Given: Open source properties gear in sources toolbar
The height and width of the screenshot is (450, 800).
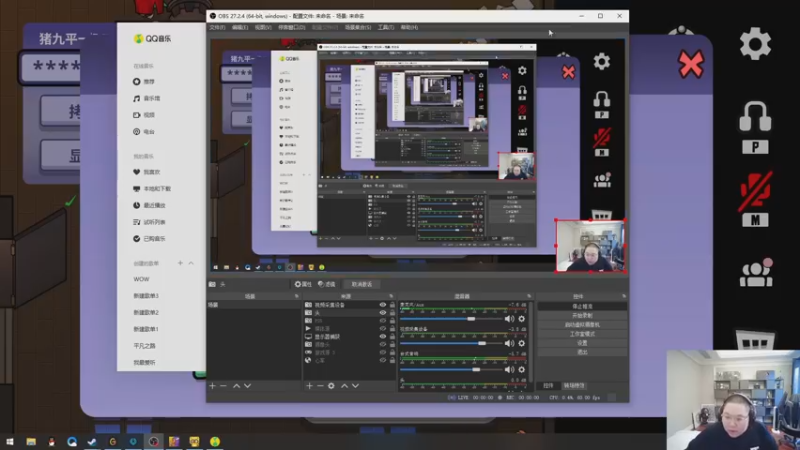Looking at the screenshot, I should tap(331, 386).
